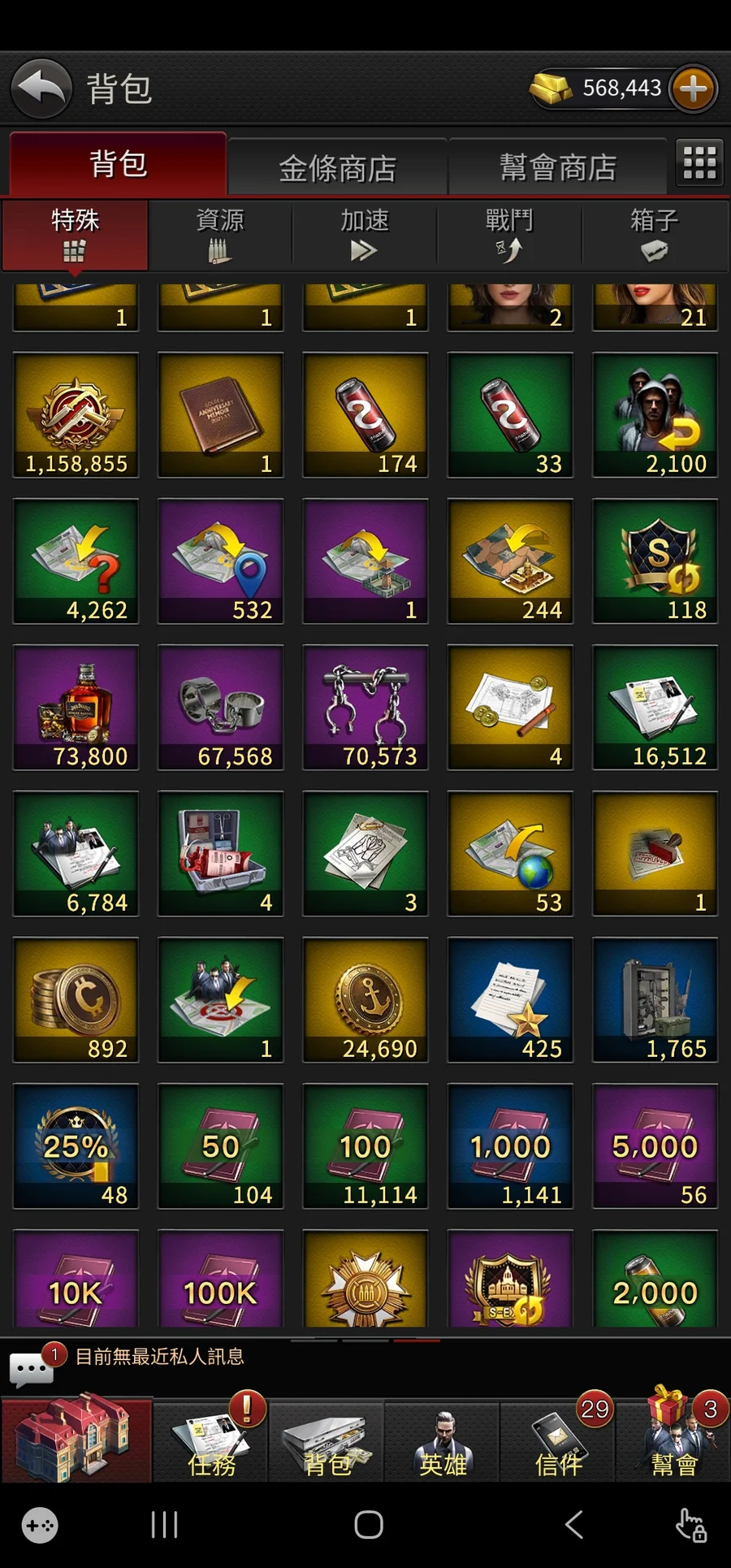Filter items by 資源 category
The height and width of the screenshot is (1568, 731).
point(220,235)
